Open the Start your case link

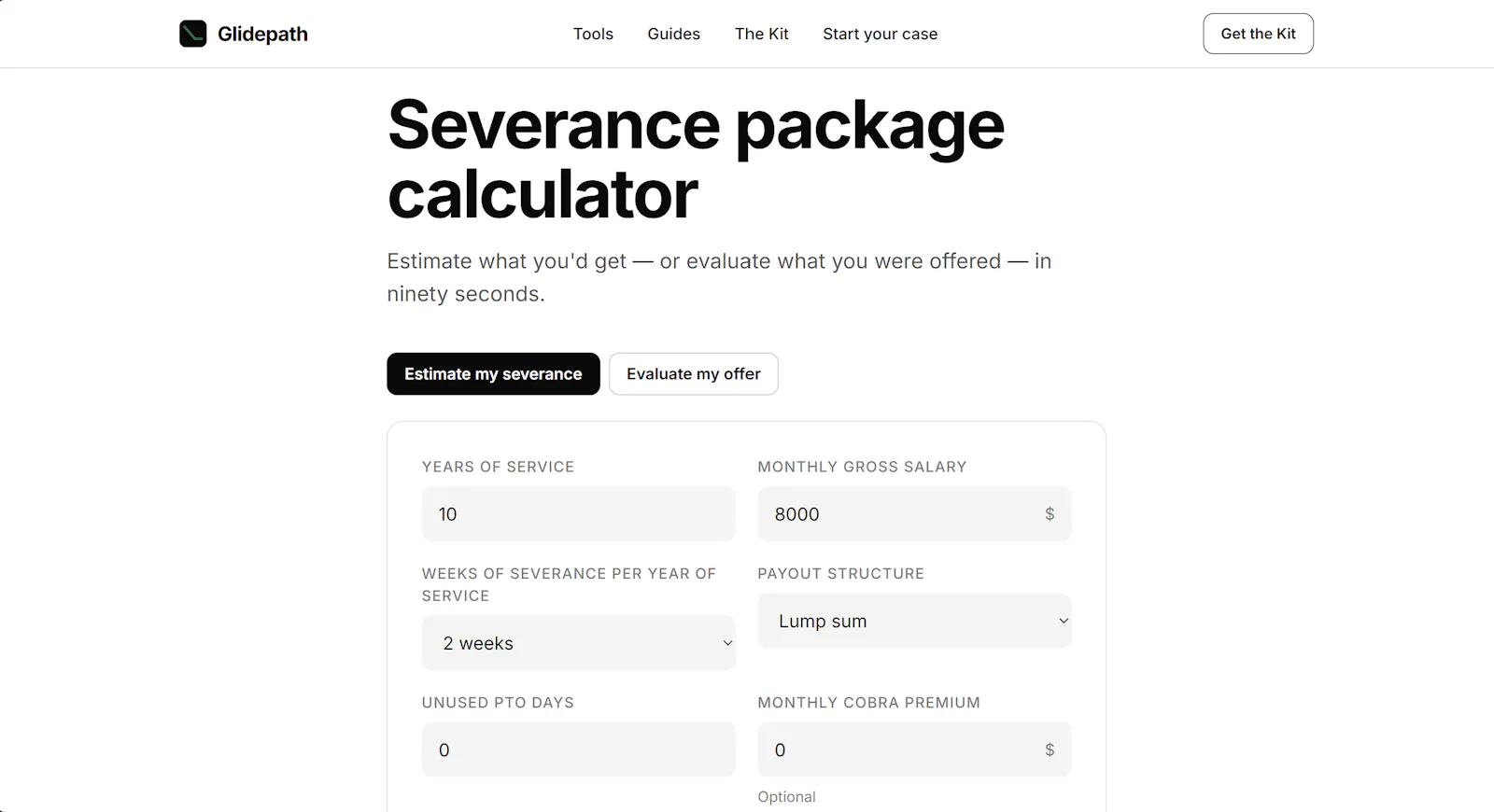[x=881, y=34]
